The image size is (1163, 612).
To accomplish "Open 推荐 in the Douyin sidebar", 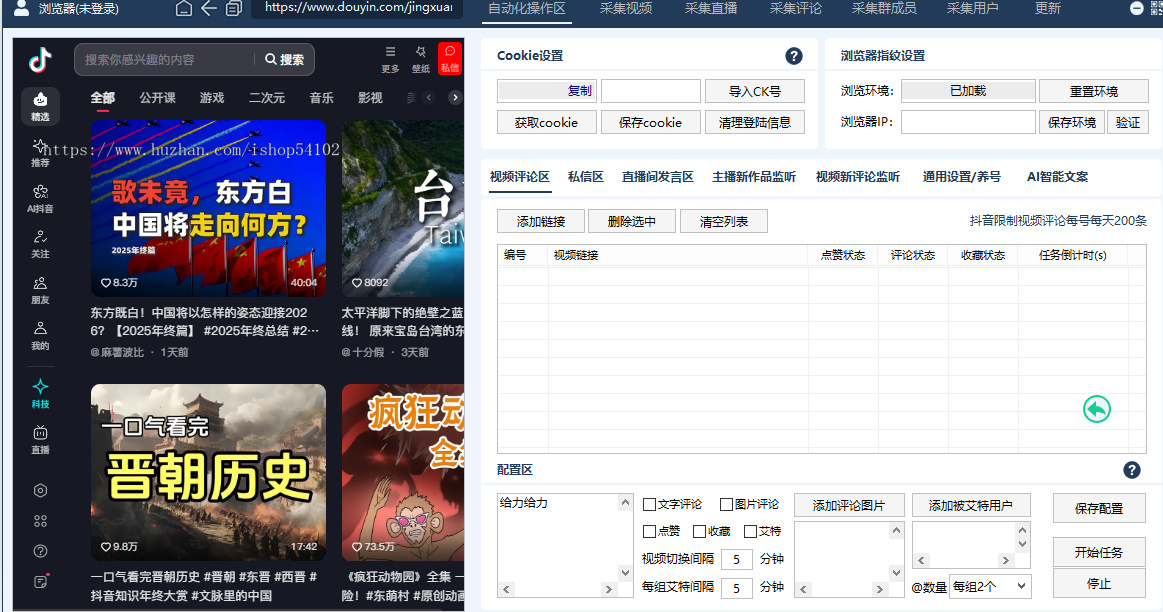I will [40, 153].
